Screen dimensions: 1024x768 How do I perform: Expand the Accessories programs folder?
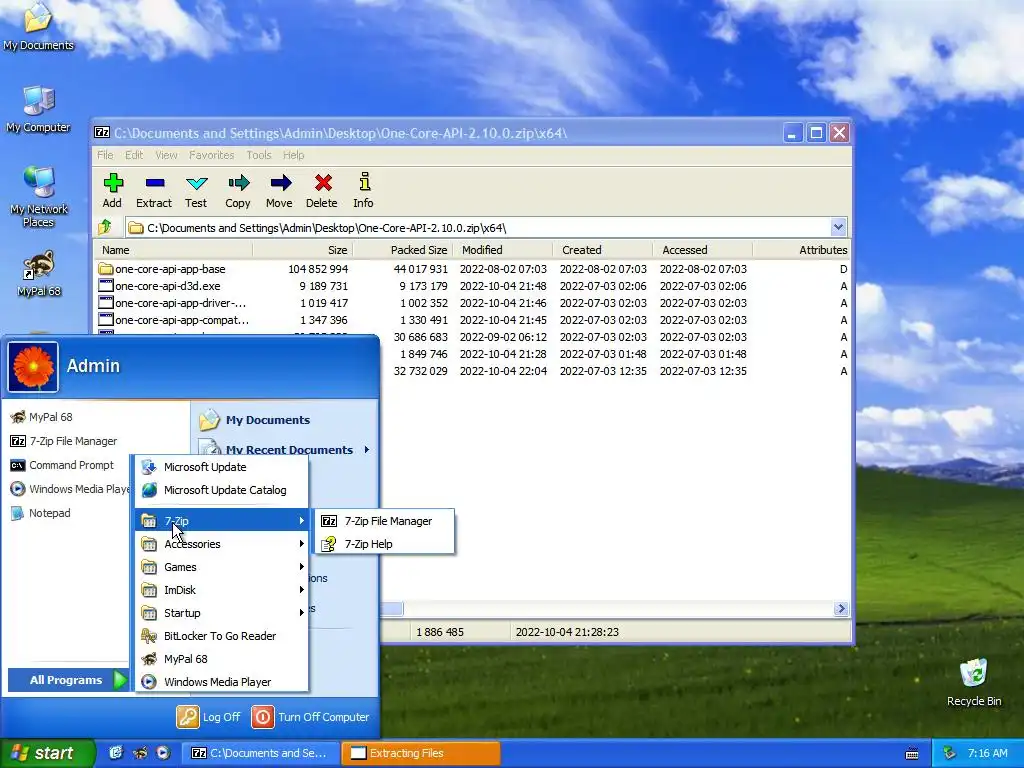click(x=221, y=544)
